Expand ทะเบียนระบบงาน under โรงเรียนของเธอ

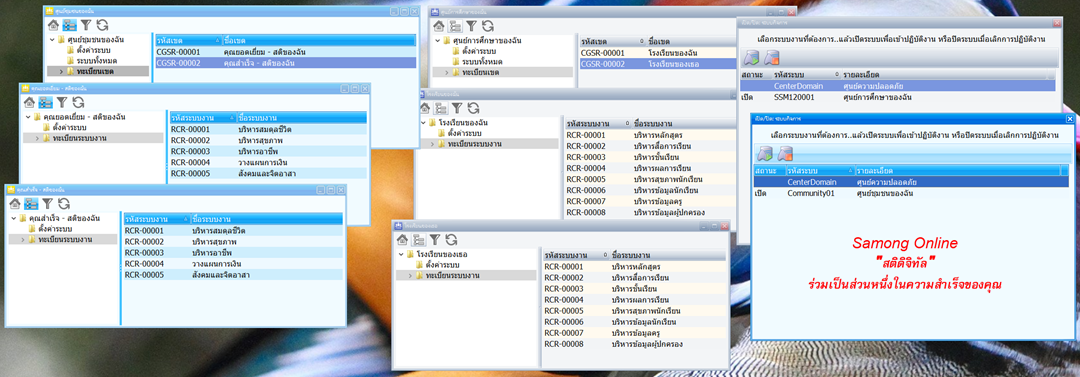coord(410,275)
